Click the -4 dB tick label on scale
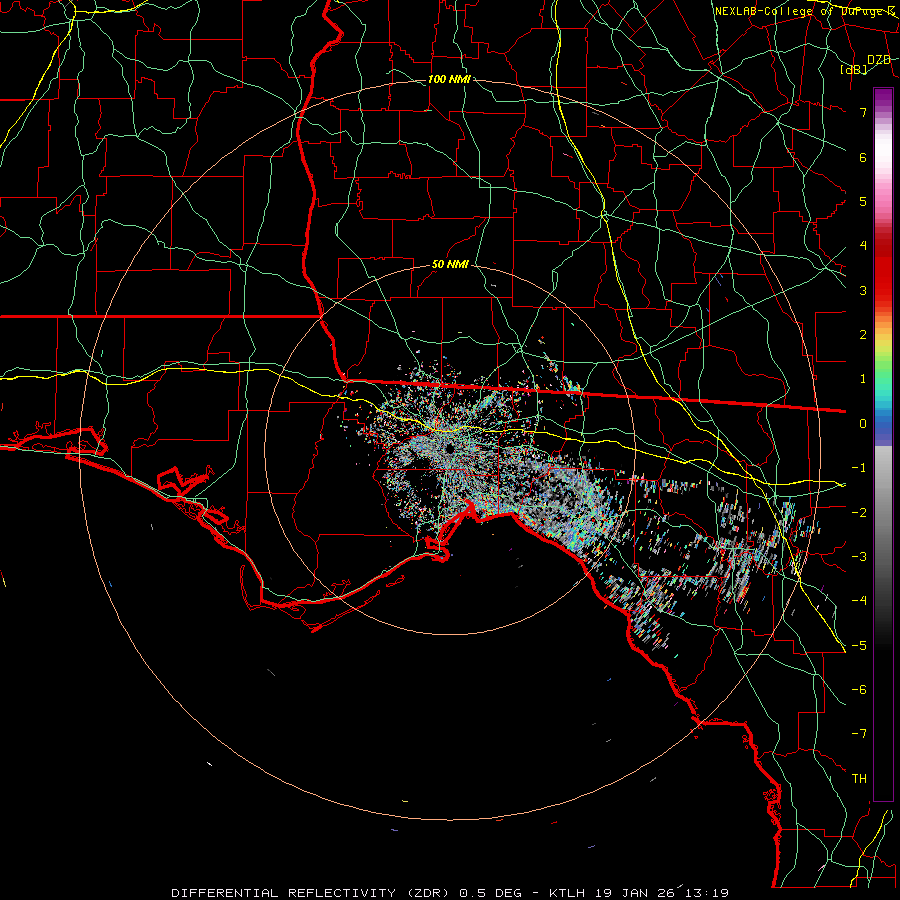900x900 pixels. (x=859, y=600)
